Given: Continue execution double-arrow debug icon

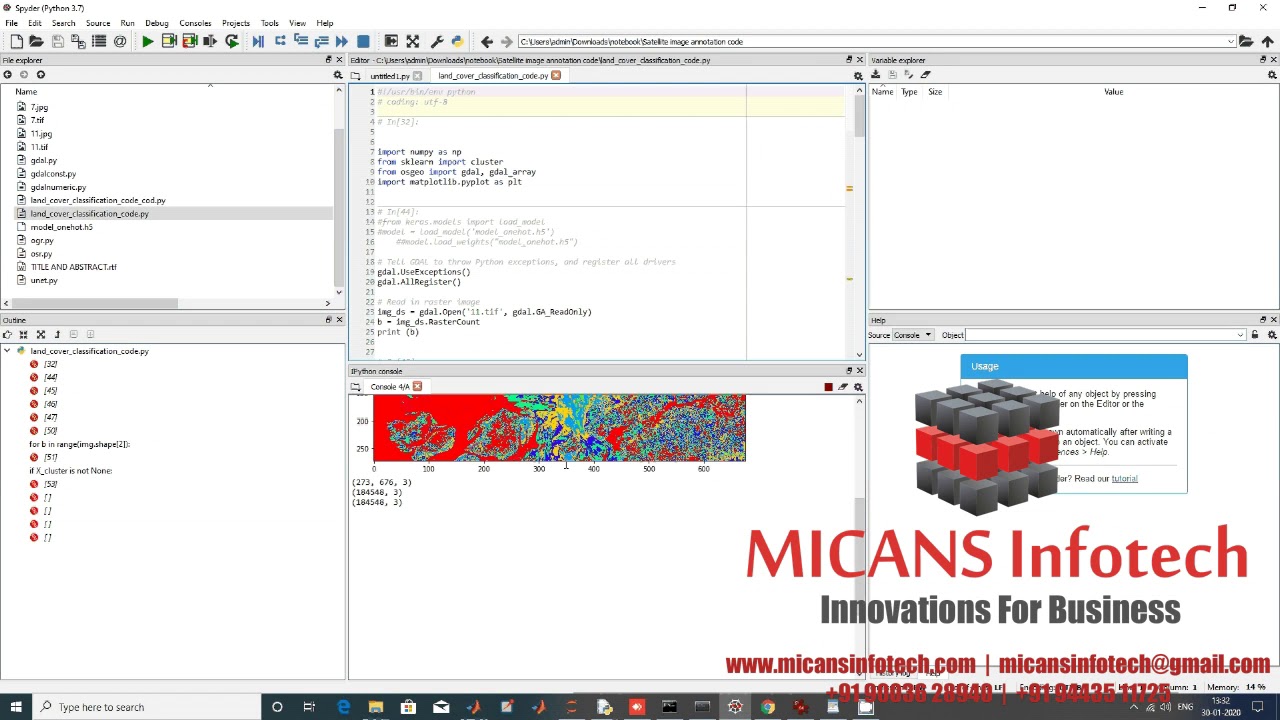Looking at the screenshot, I should click(x=342, y=41).
